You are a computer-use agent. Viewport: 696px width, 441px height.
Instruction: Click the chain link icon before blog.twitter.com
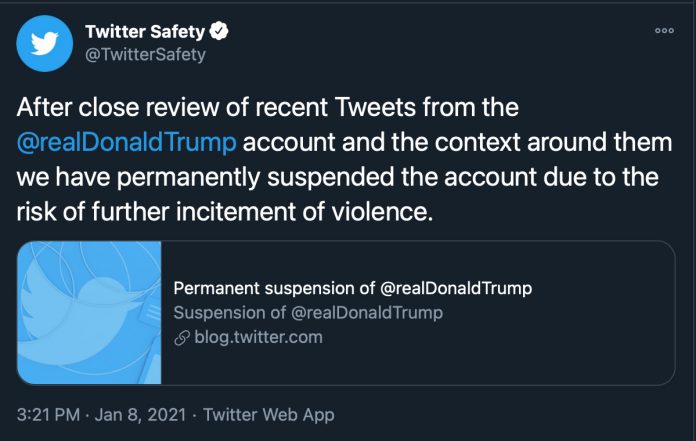(182, 338)
